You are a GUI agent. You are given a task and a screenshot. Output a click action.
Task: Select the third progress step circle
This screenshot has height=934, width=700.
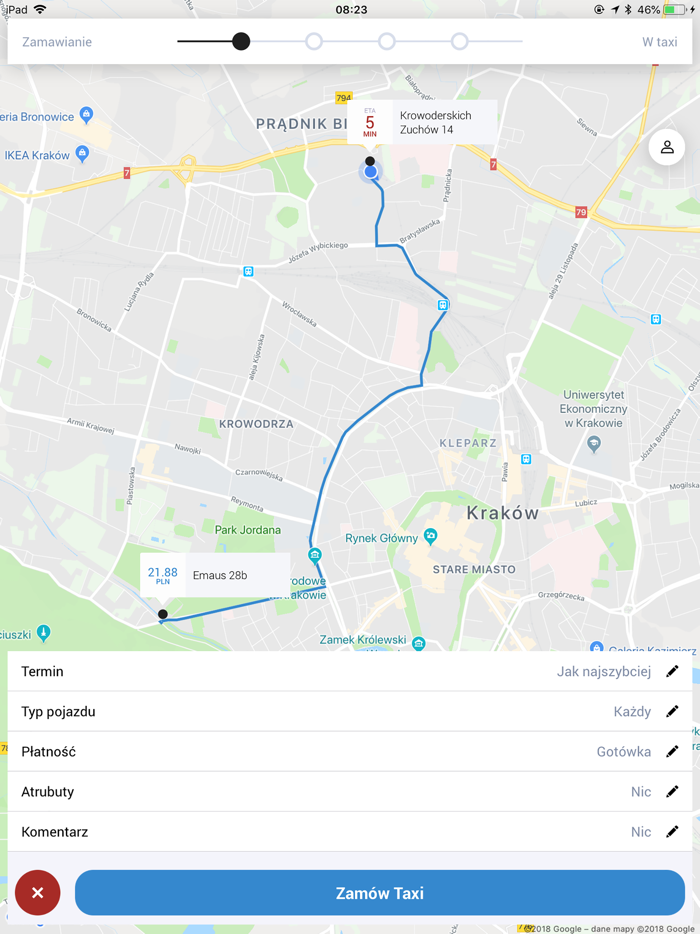click(x=387, y=42)
